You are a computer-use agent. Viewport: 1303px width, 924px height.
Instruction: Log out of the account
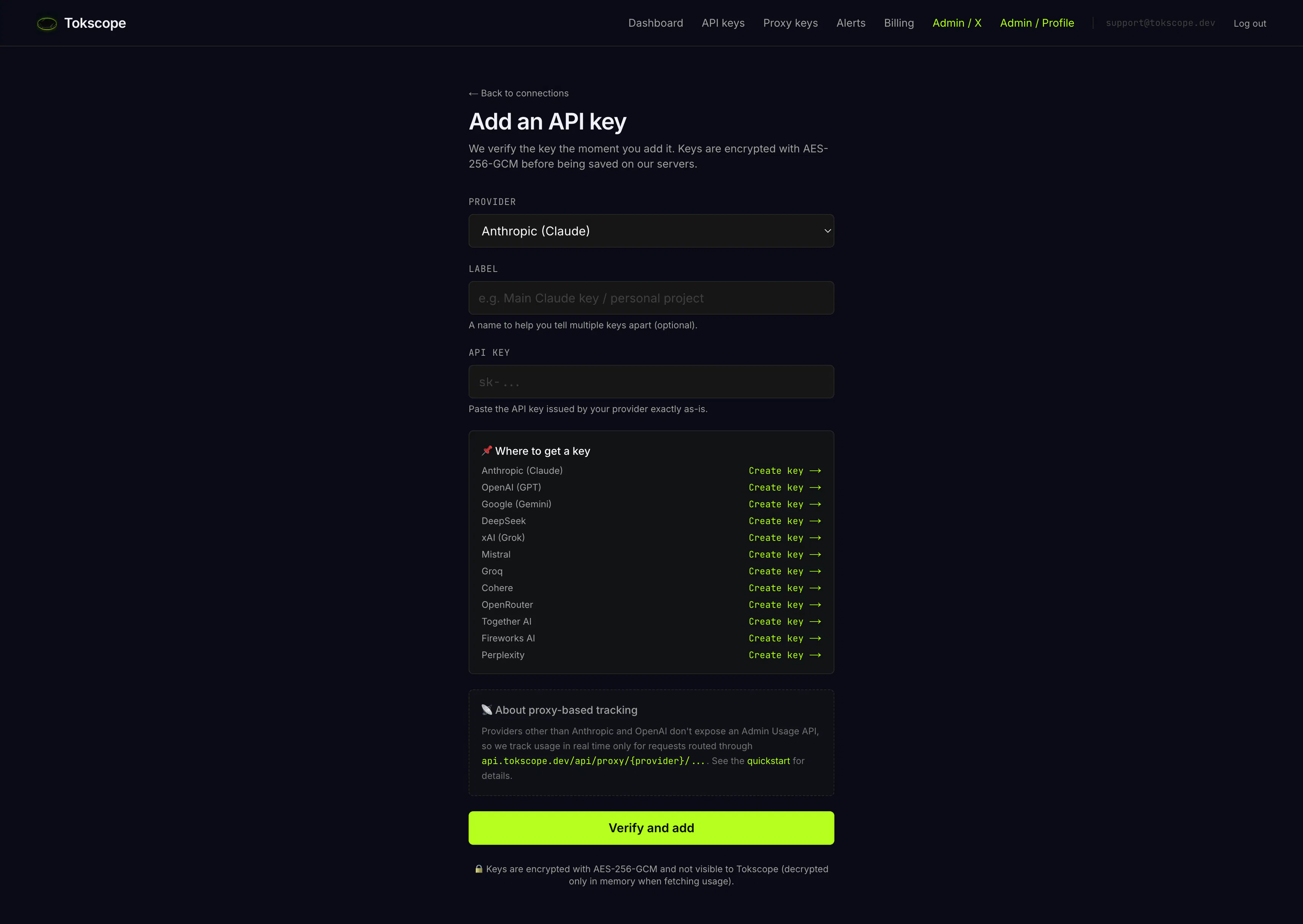tap(1250, 23)
